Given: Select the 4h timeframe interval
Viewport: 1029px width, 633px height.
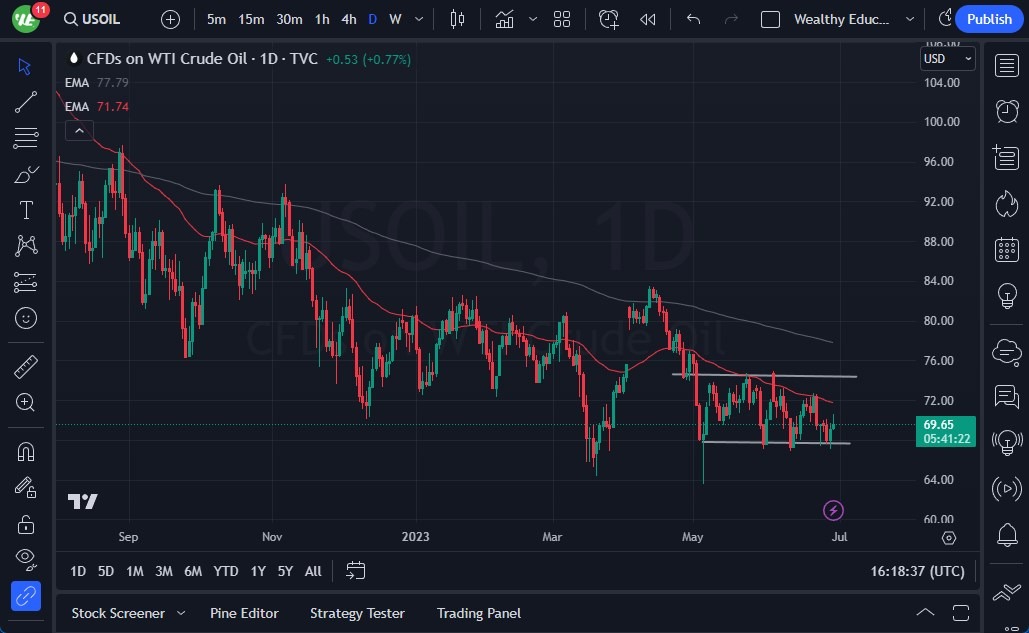Looking at the screenshot, I should click(x=348, y=19).
